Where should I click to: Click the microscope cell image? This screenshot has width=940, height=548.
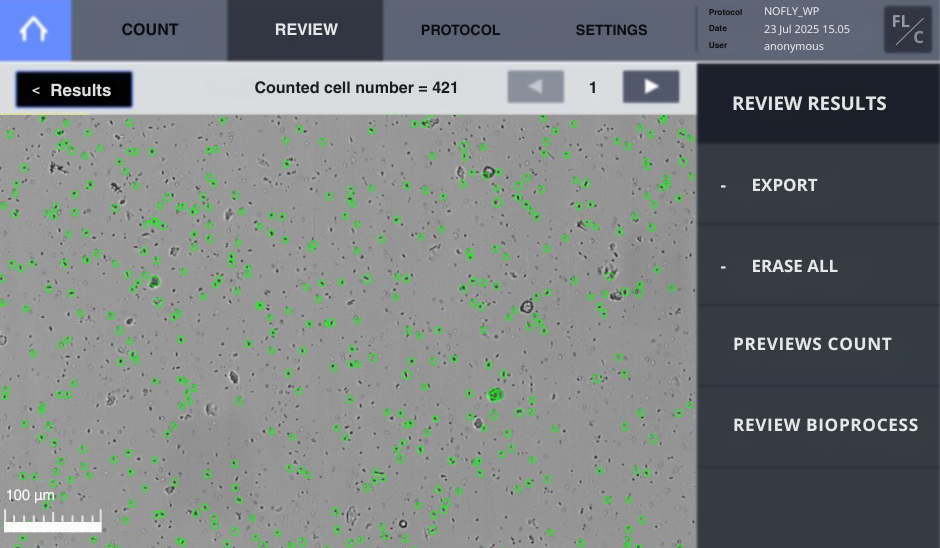348,330
